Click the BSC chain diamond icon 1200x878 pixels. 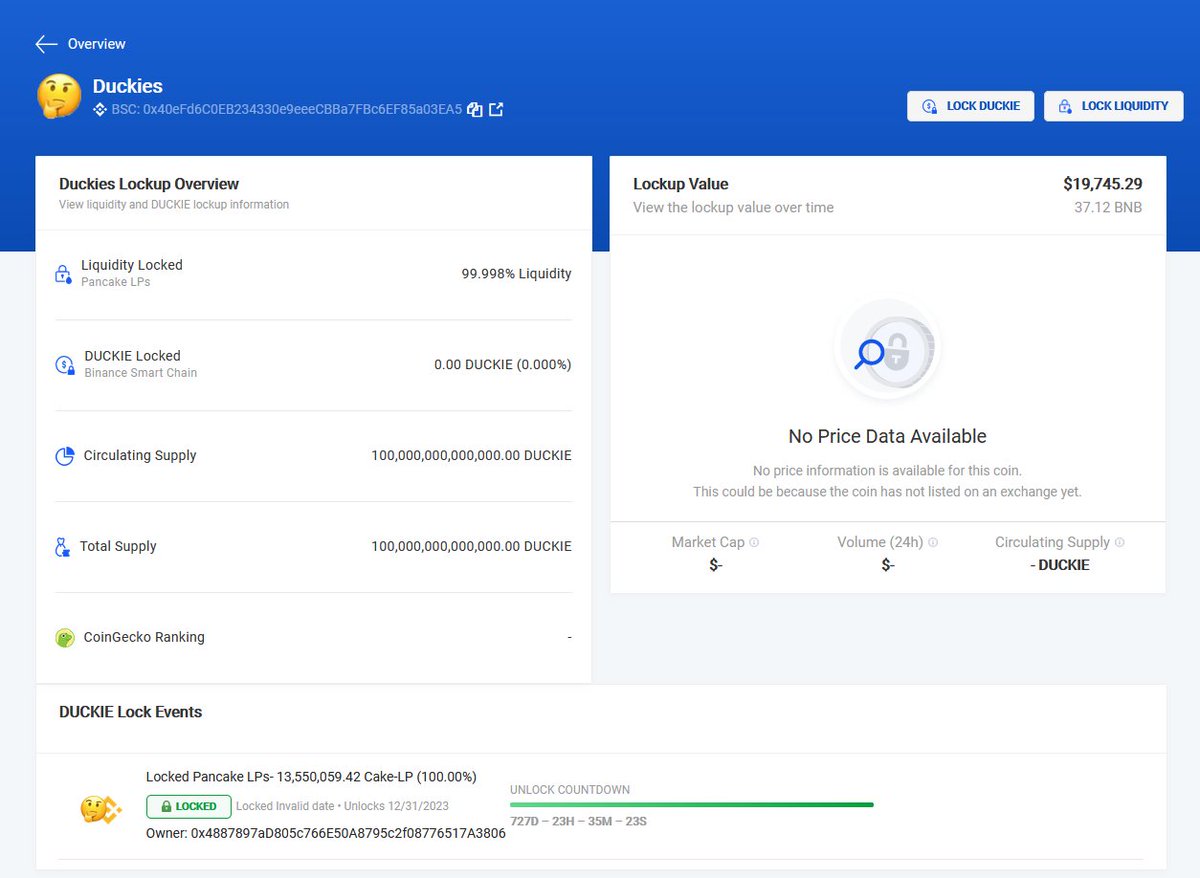click(x=100, y=109)
